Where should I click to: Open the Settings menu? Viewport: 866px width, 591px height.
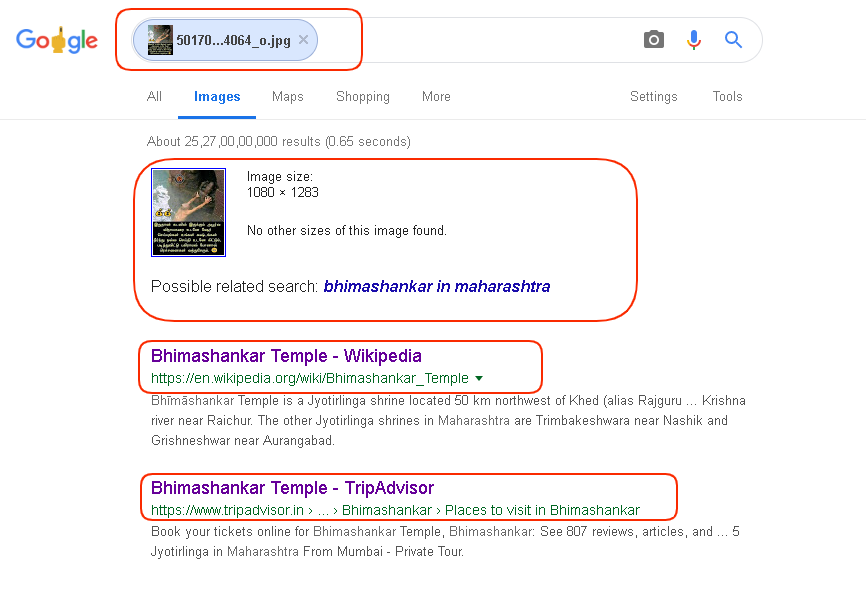click(x=653, y=97)
